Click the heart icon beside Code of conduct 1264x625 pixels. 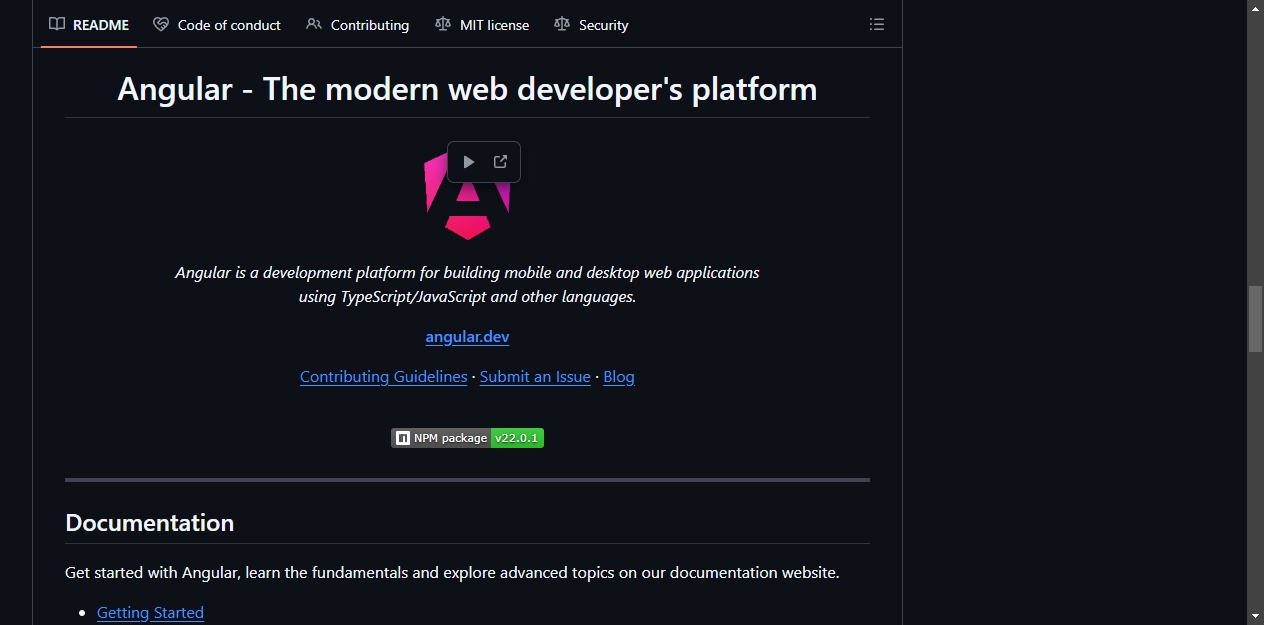(161, 24)
